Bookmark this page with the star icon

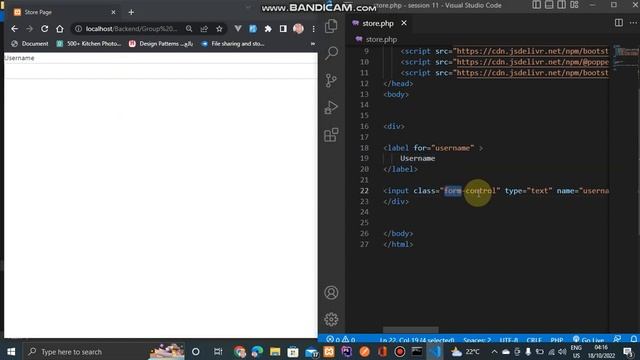[219, 29]
